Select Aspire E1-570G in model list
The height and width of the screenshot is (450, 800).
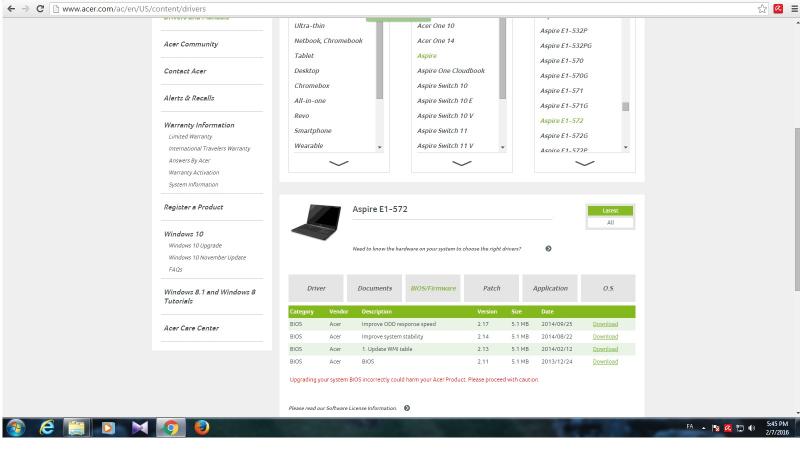point(564,76)
